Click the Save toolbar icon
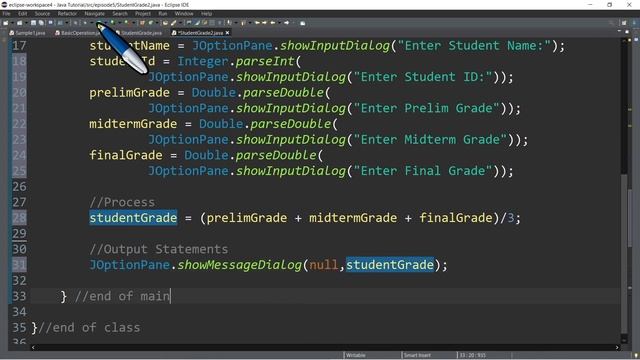This screenshot has width=640, height=360. click(x=33, y=23)
